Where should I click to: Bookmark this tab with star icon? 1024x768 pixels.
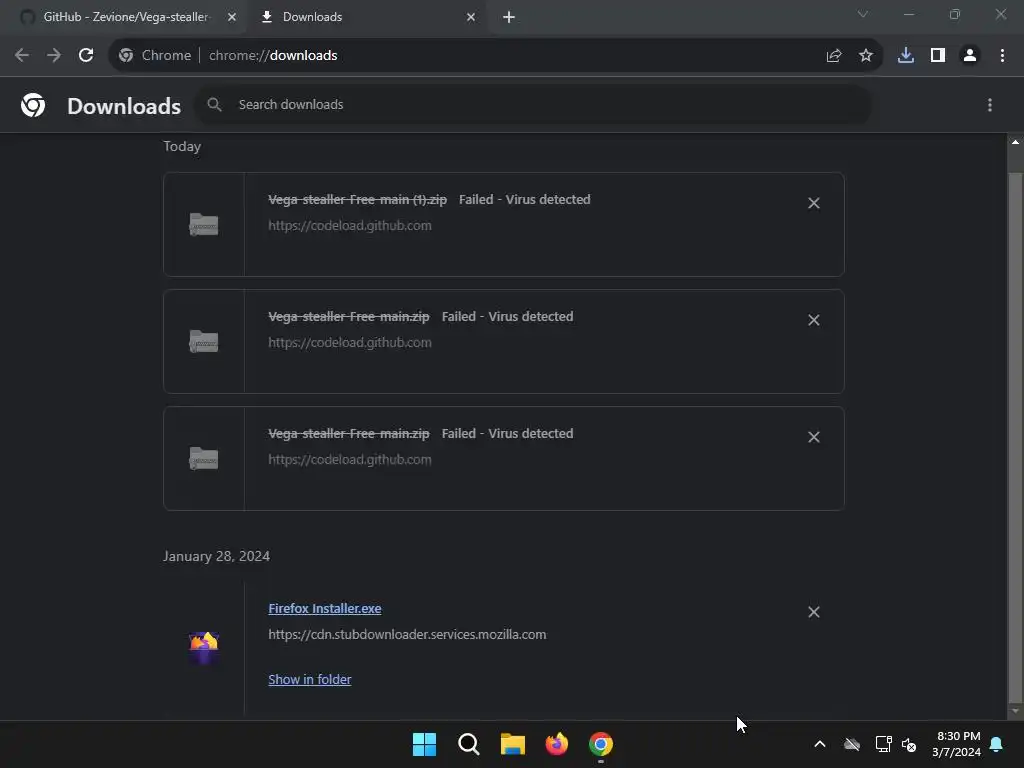(x=866, y=56)
